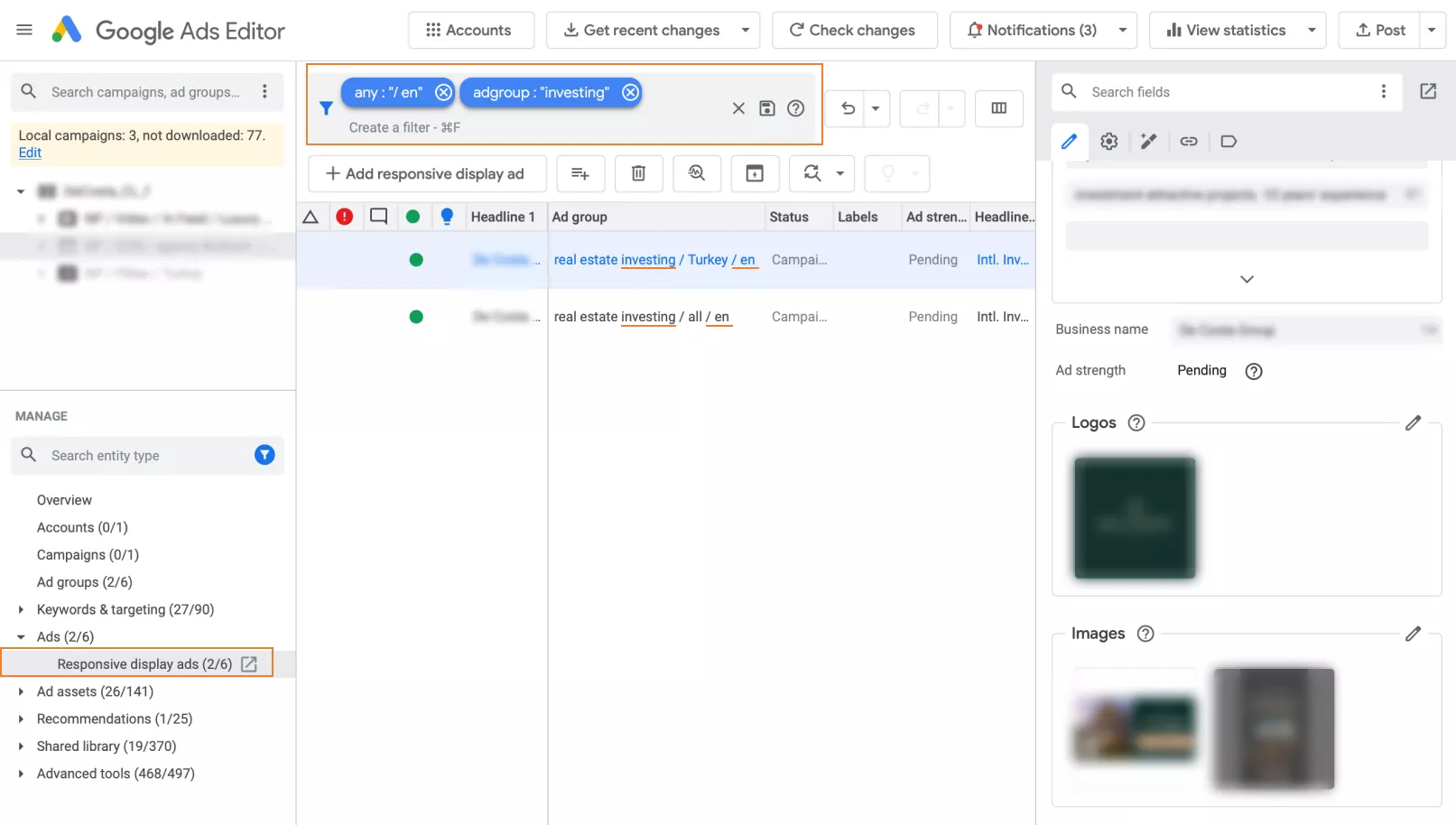Toggle the entity type filter icon

pos(264,455)
